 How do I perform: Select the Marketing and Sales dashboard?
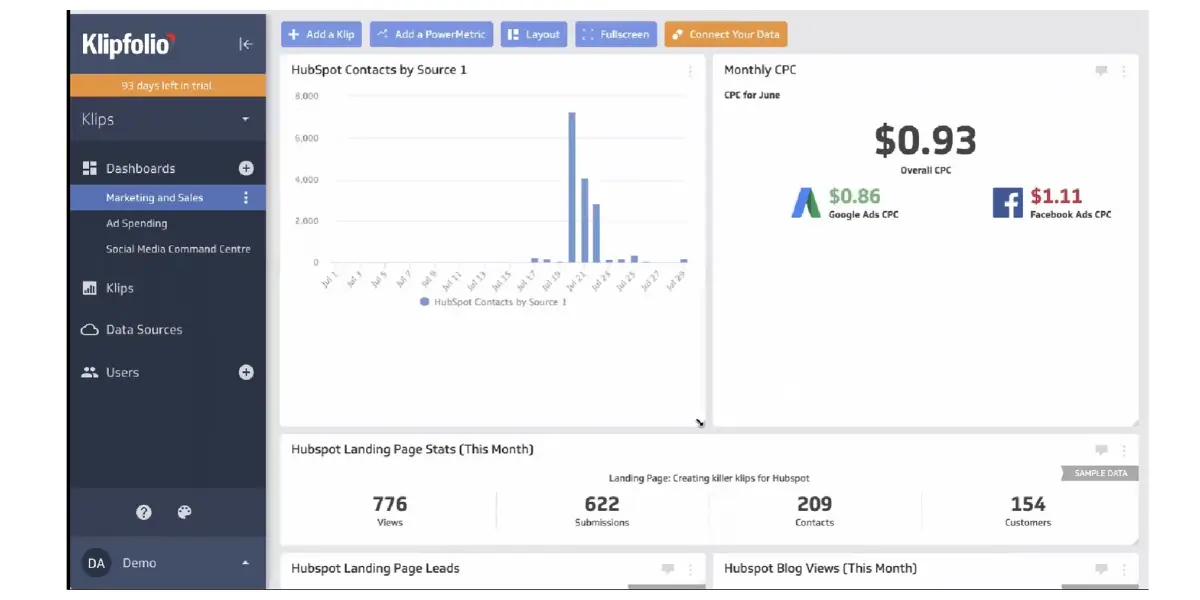[x=154, y=198]
